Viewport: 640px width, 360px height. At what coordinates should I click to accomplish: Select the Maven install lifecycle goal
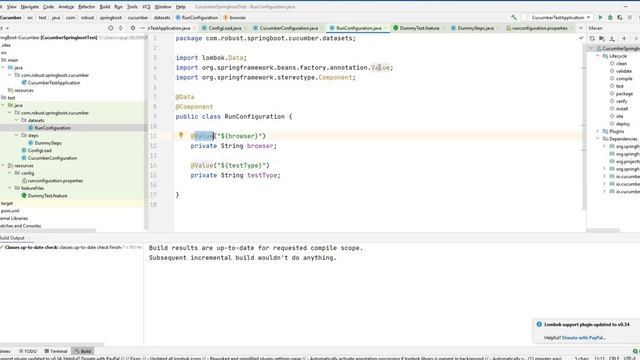point(622,109)
